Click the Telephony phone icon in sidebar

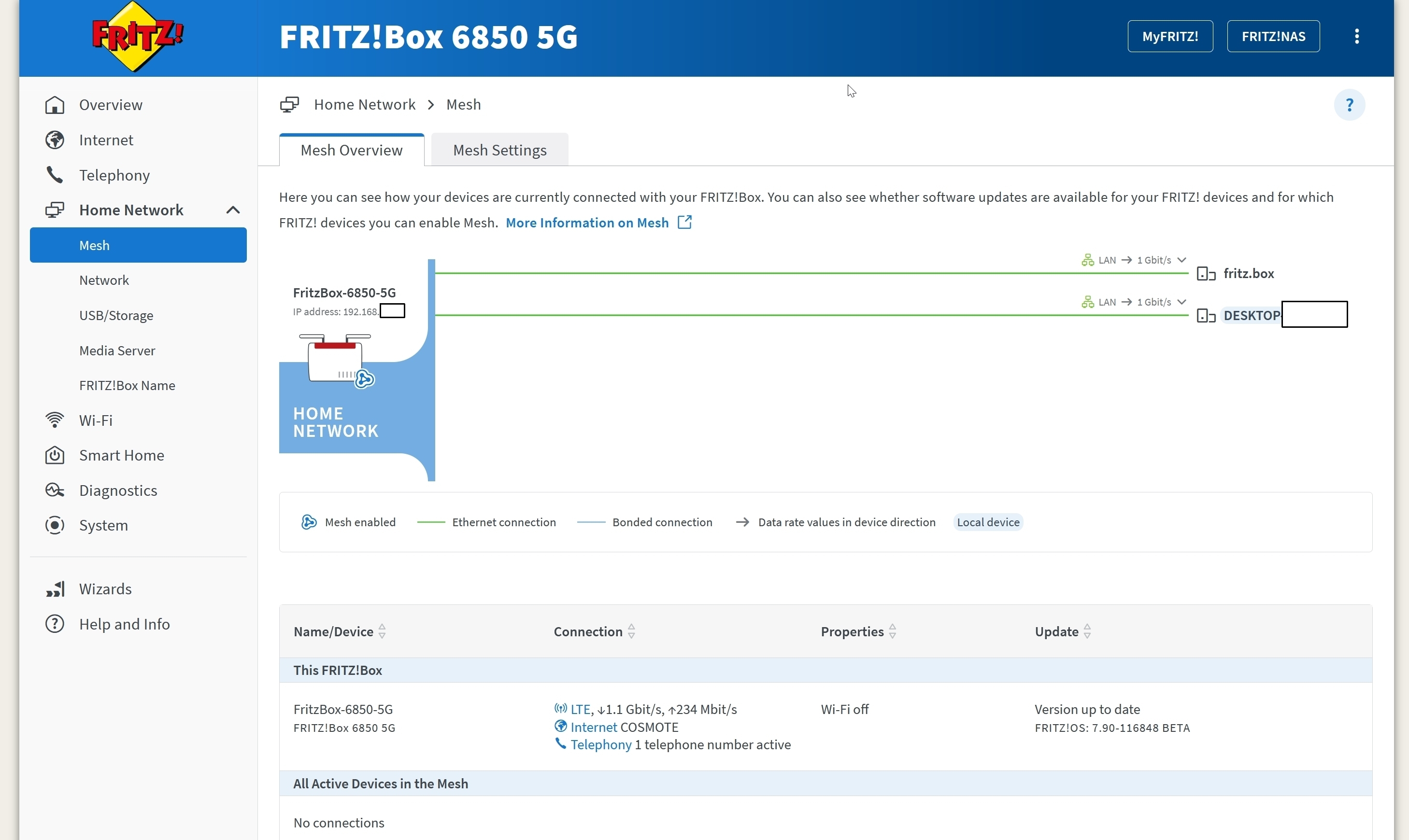tap(55, 175)
